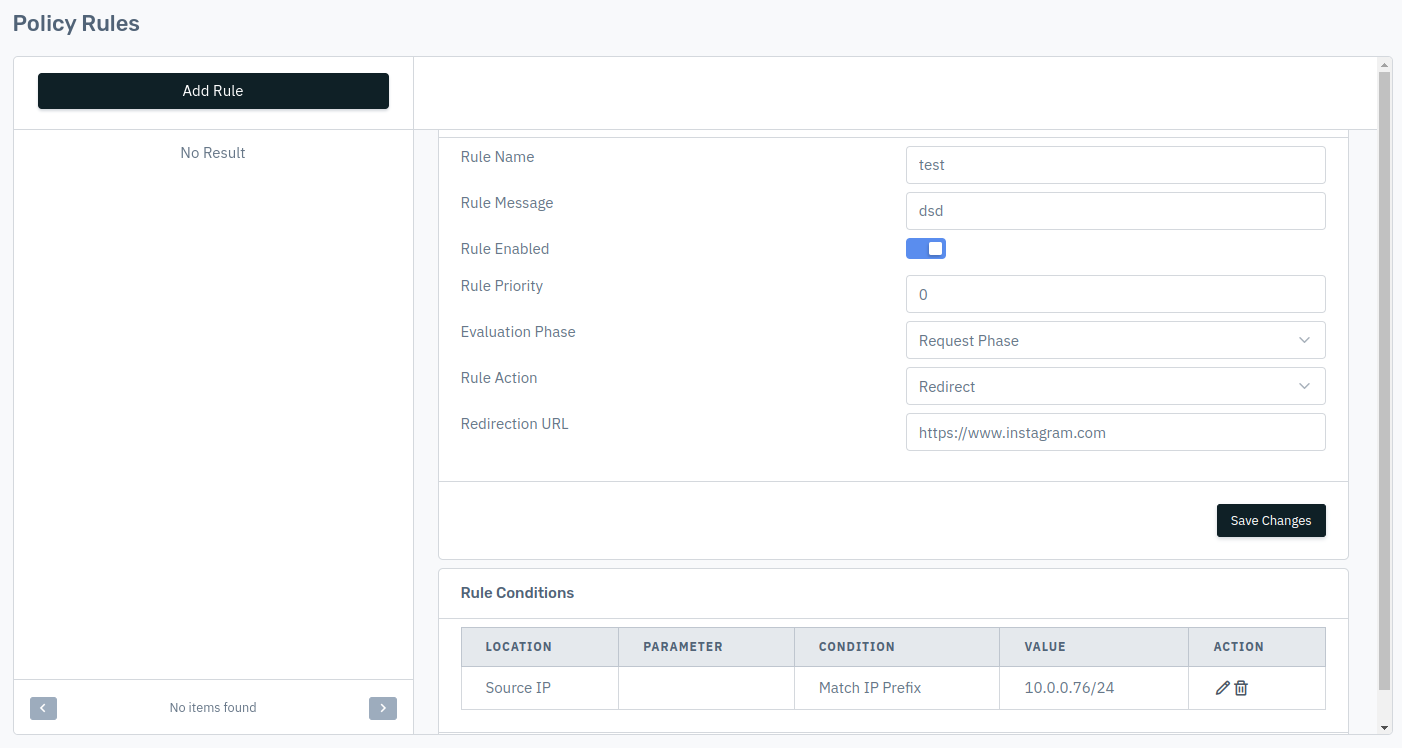Click the Rule Conditions heading
Image resolution: width=1402 pixels, height=748 pixels.
[x=517, y=593]
